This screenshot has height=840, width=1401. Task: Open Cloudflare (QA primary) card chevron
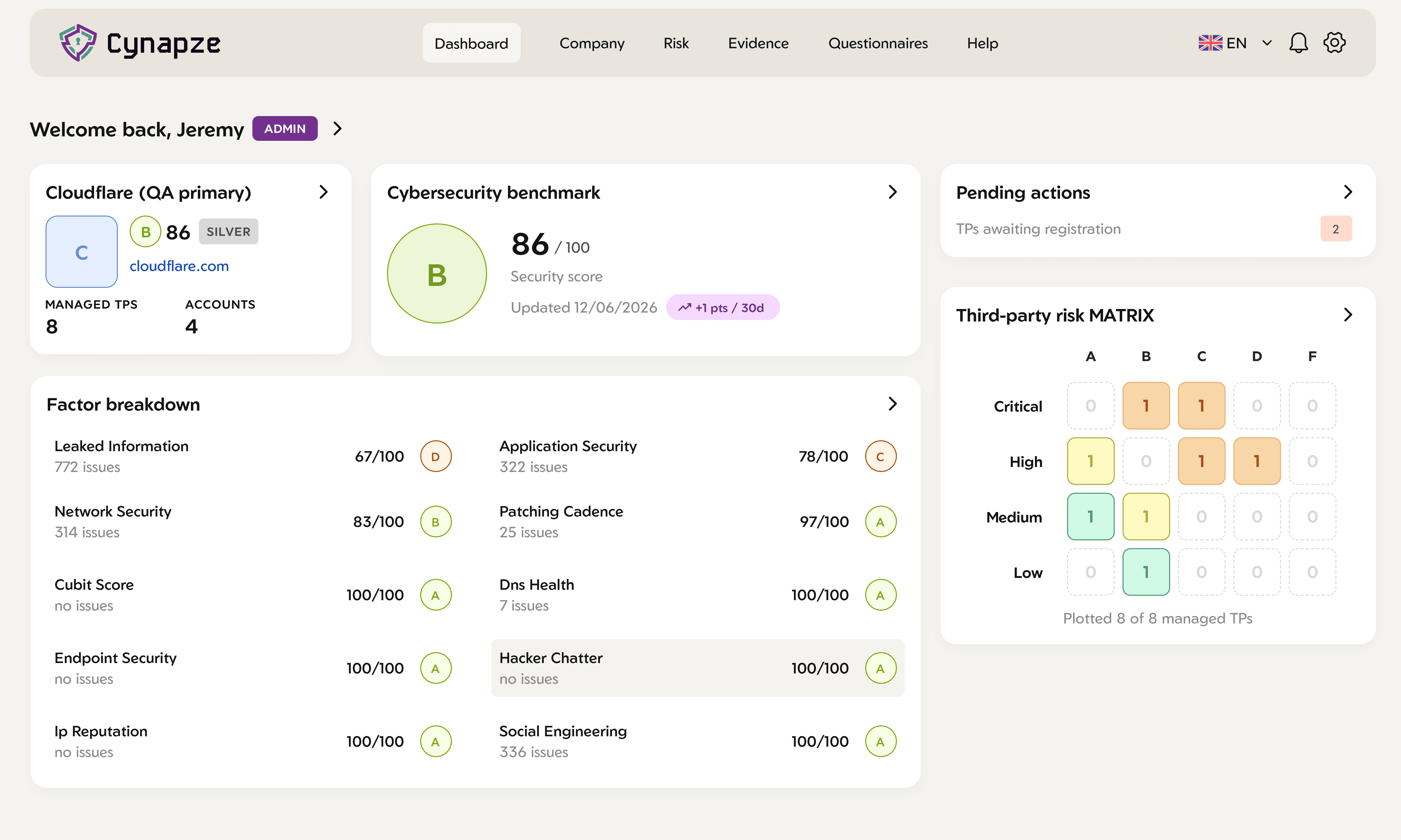[x=324, y=192]
